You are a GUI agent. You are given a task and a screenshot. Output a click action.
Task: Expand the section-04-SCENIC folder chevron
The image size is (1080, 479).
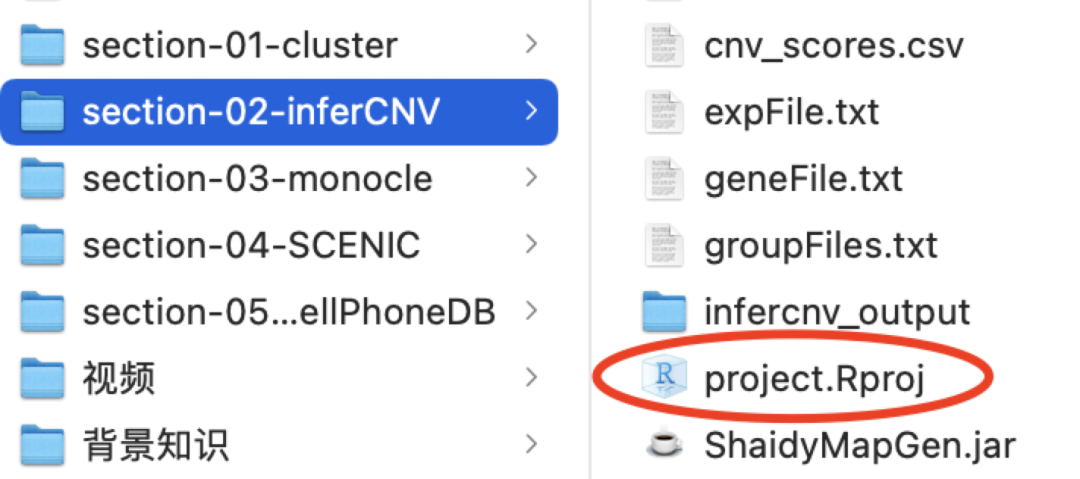coord(531,245)
